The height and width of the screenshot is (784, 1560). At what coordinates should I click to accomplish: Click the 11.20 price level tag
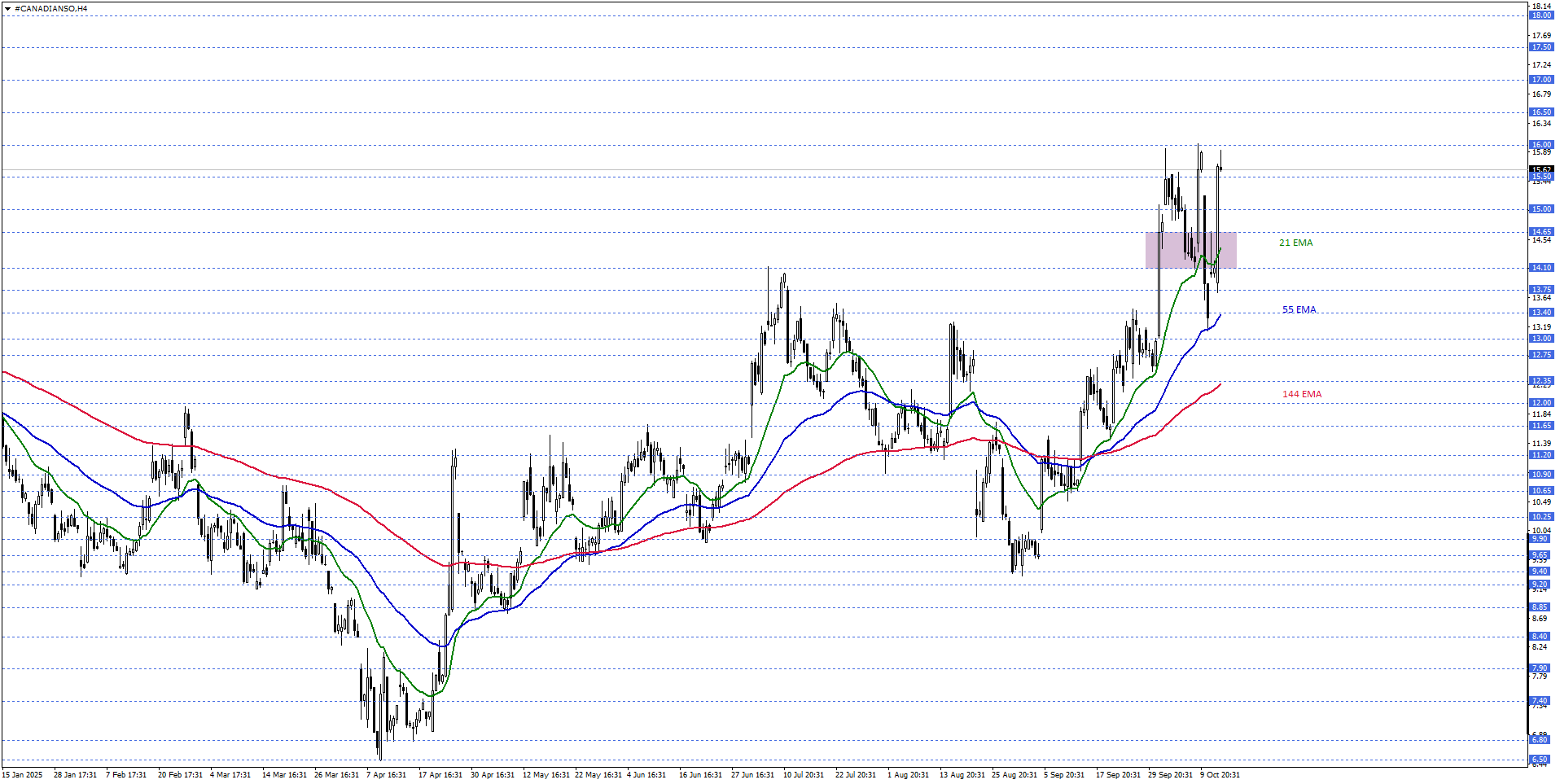pos(1540,455)
